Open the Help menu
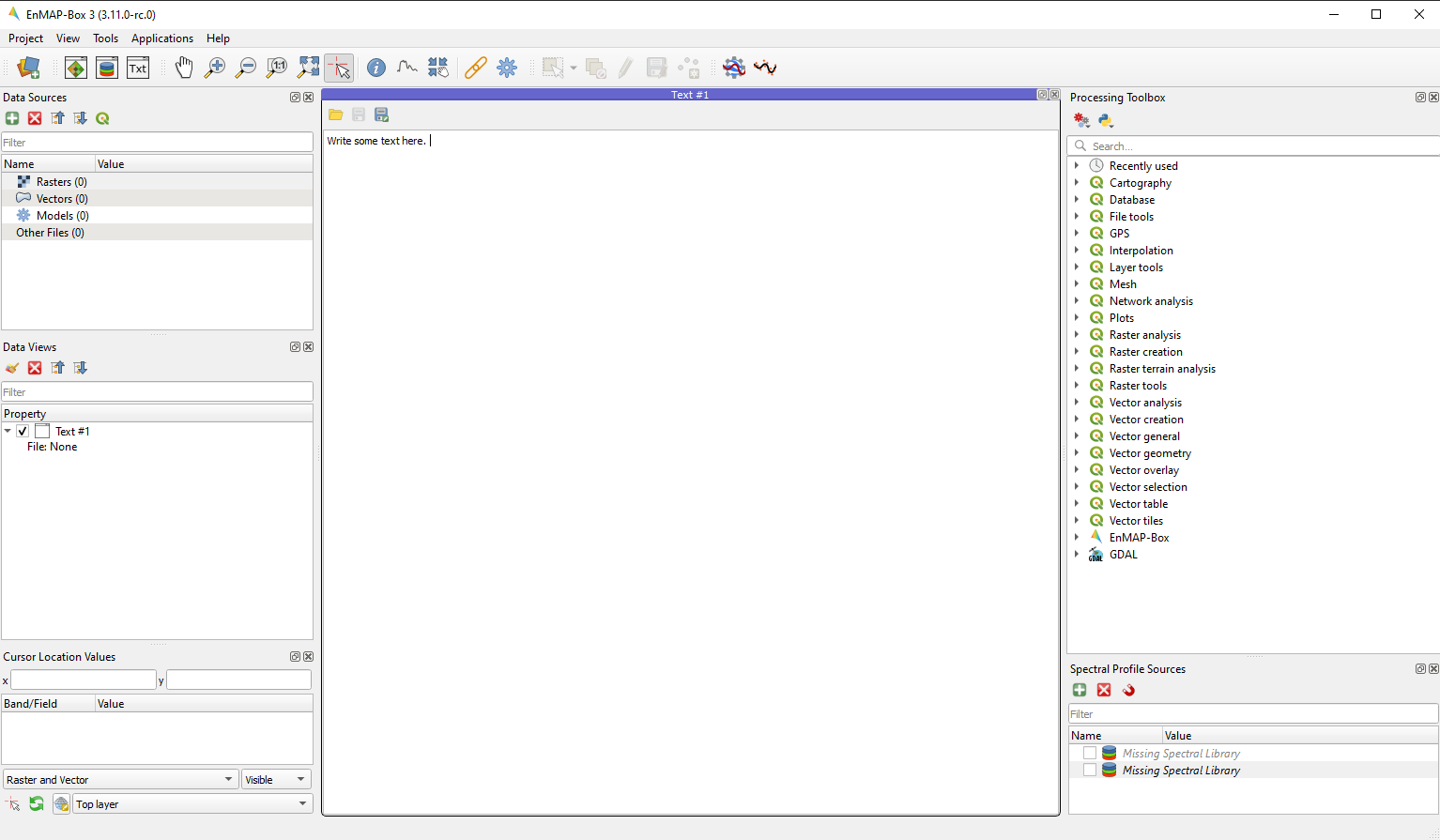Viewport: 1440px width, 840px height. point(218,38)
